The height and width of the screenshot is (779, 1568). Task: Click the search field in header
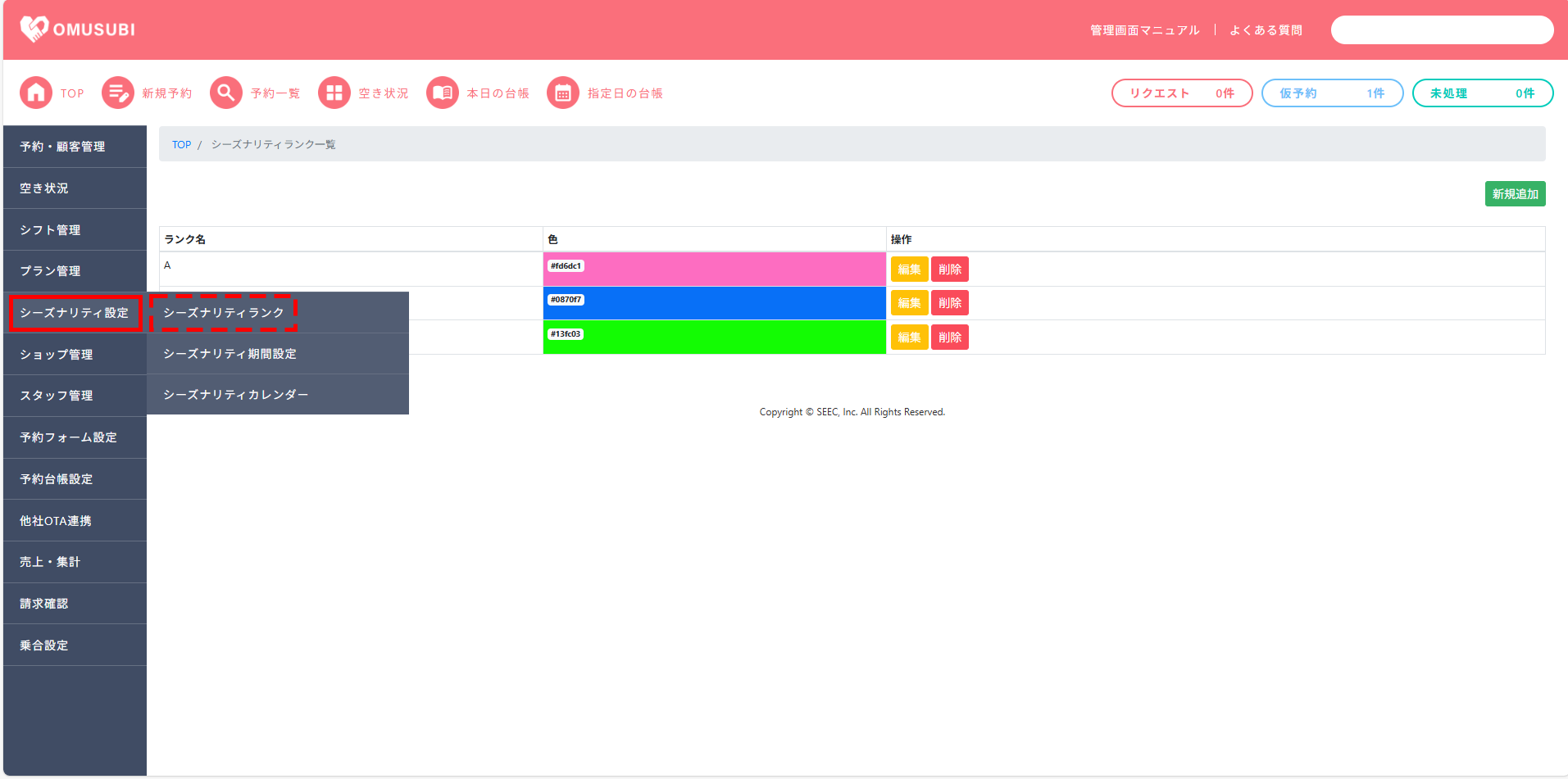(x=1442, y=30)
